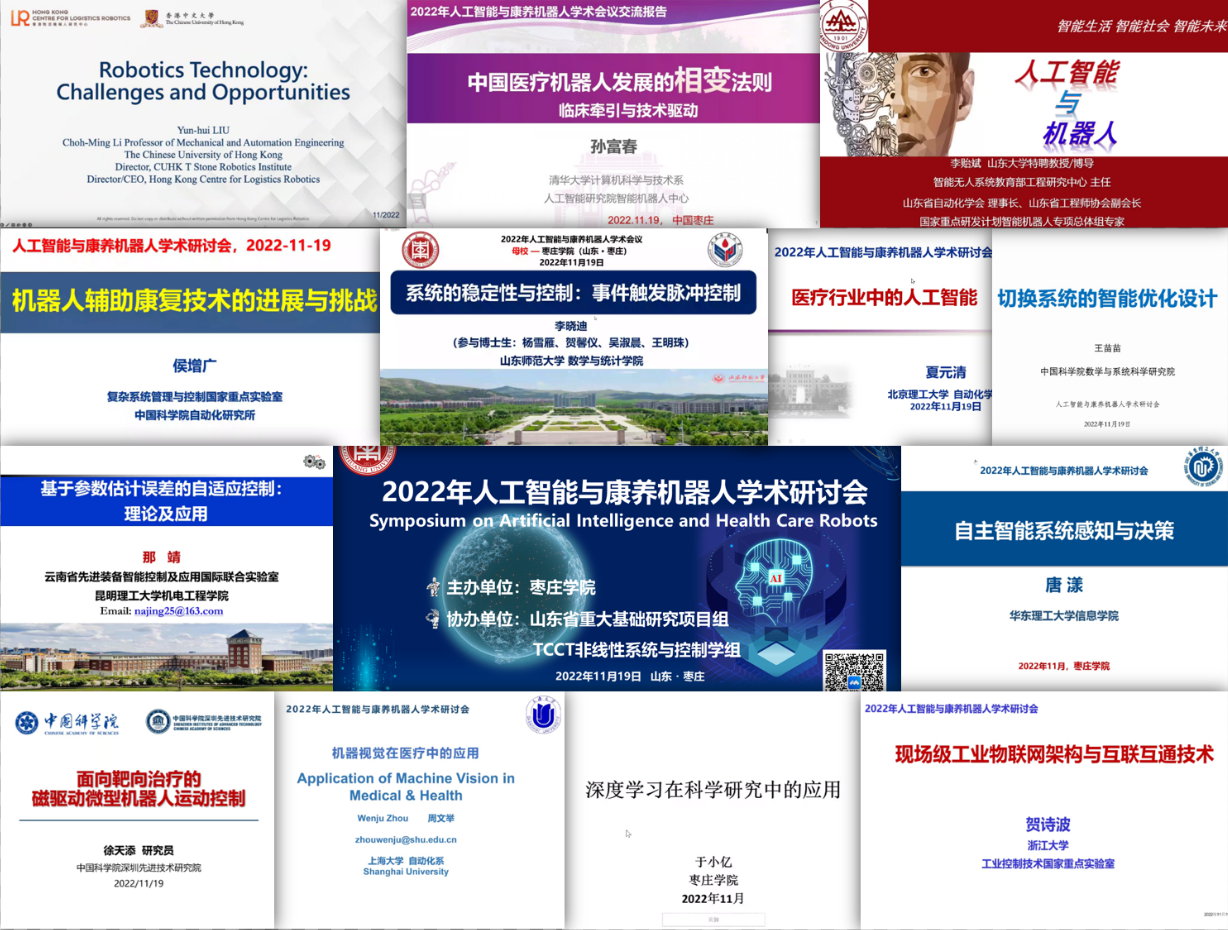Click the 中国科学院 Chinese Academy of Sciences logo
Viewport: 1228px width, 930px height.
(67, 722)
